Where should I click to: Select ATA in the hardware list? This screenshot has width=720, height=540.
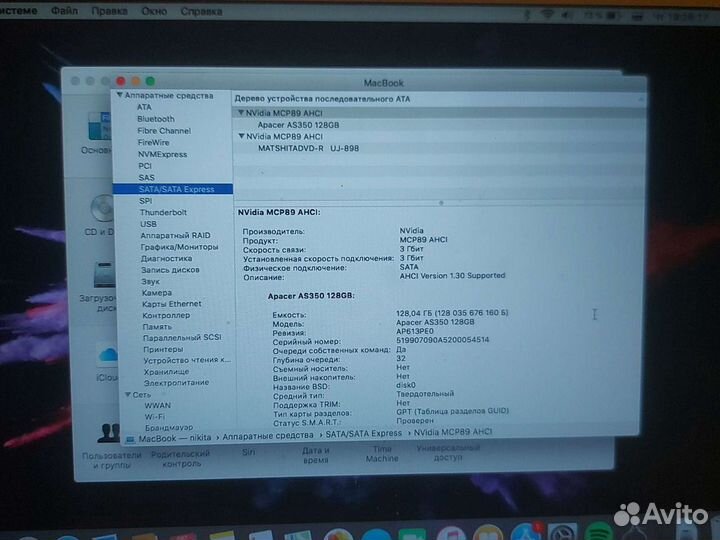coord(144,107)
